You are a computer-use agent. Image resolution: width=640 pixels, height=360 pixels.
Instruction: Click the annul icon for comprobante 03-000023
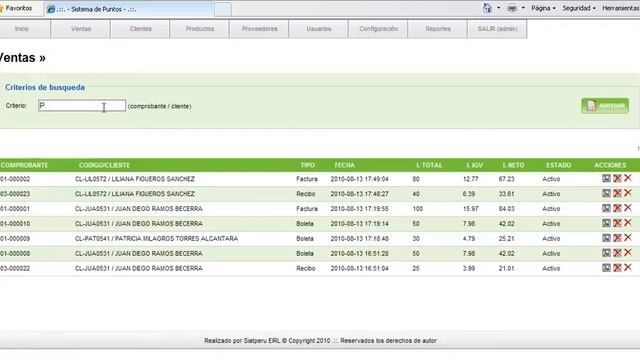click(x=617, y=193)
